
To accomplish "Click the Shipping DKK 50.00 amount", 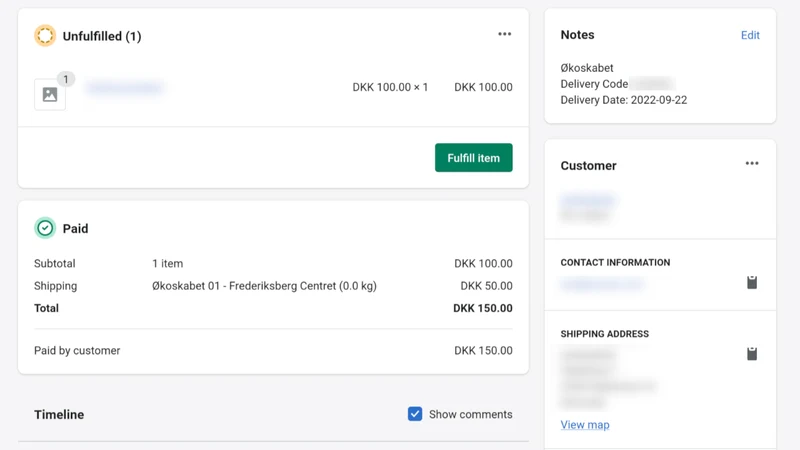I will [486, 286].
